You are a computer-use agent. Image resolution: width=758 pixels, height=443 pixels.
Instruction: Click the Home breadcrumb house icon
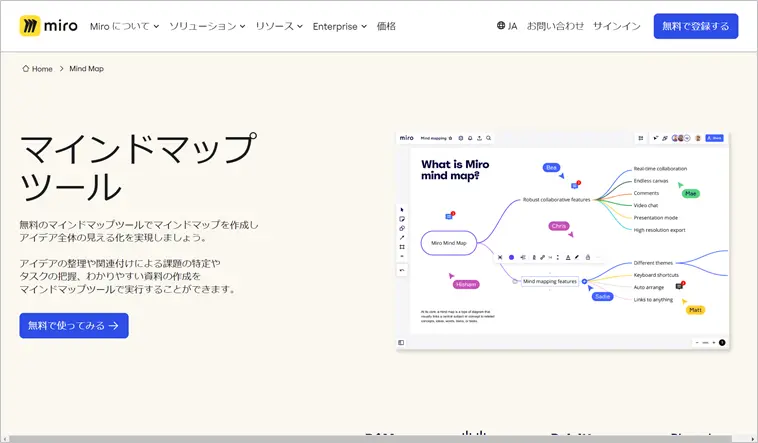26,69
